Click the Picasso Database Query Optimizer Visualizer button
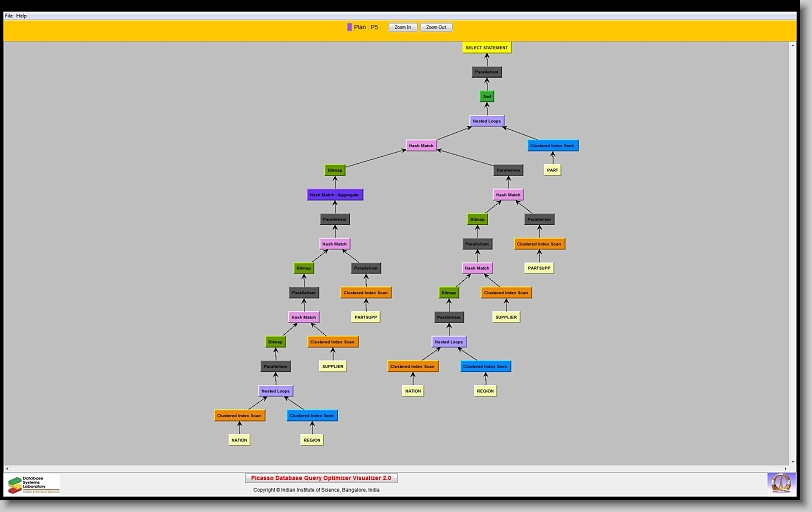 coord(321,478)
